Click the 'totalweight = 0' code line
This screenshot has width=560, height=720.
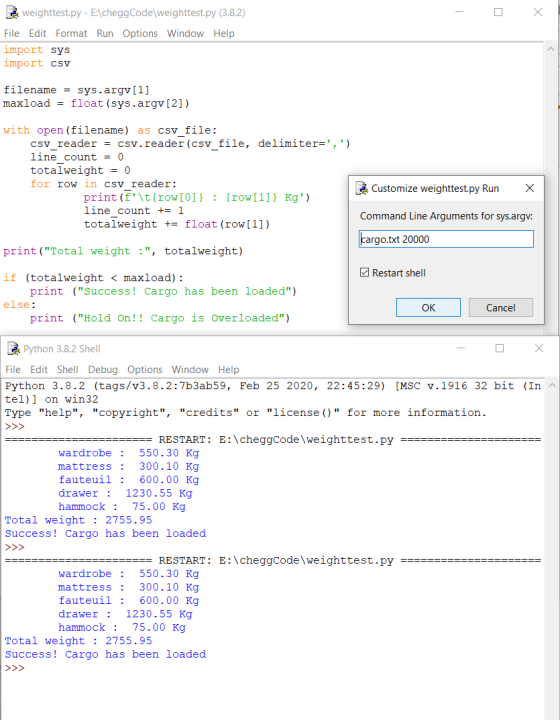[80, 170]
